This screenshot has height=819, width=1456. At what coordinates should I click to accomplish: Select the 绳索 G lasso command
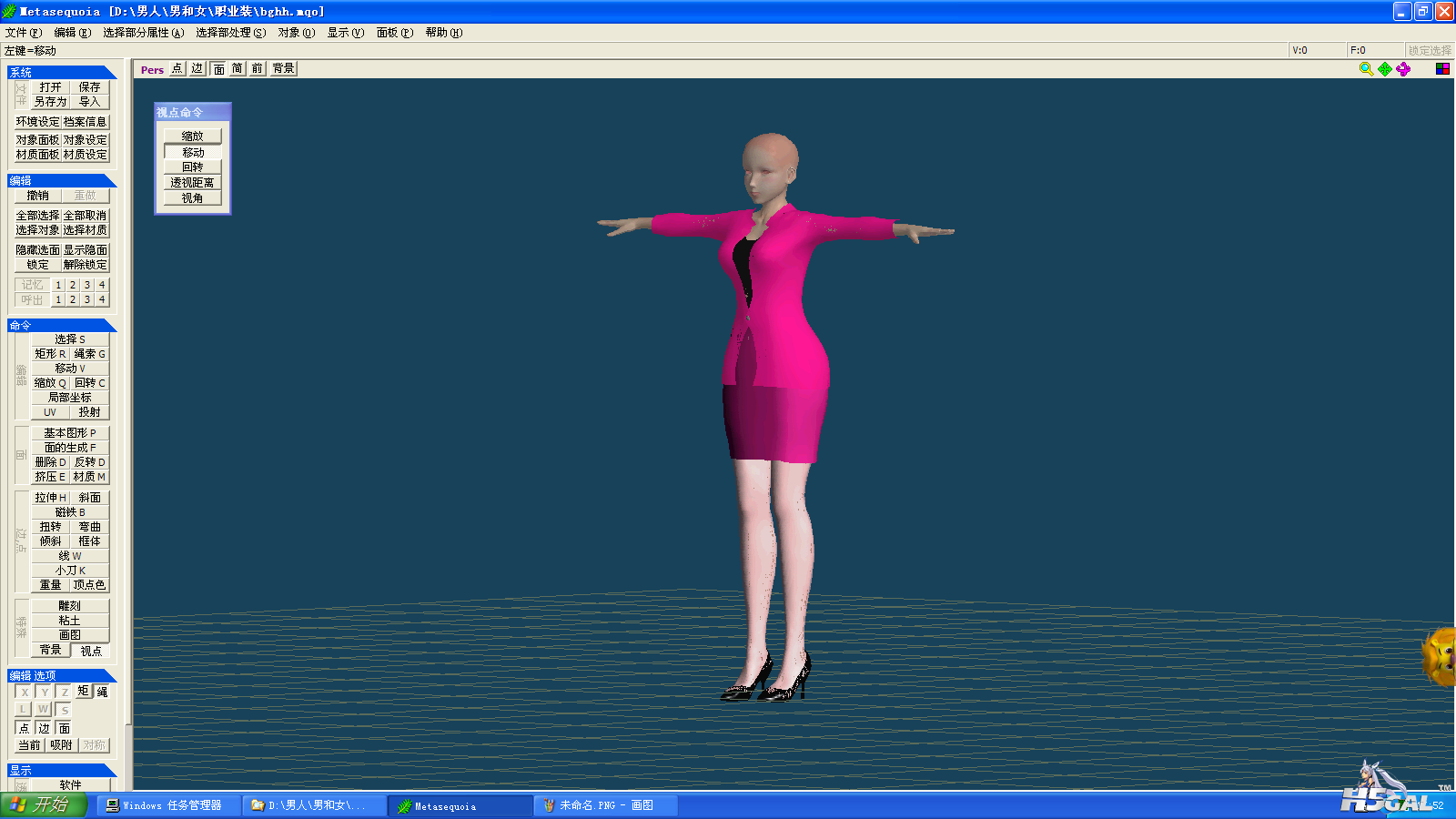89,354
